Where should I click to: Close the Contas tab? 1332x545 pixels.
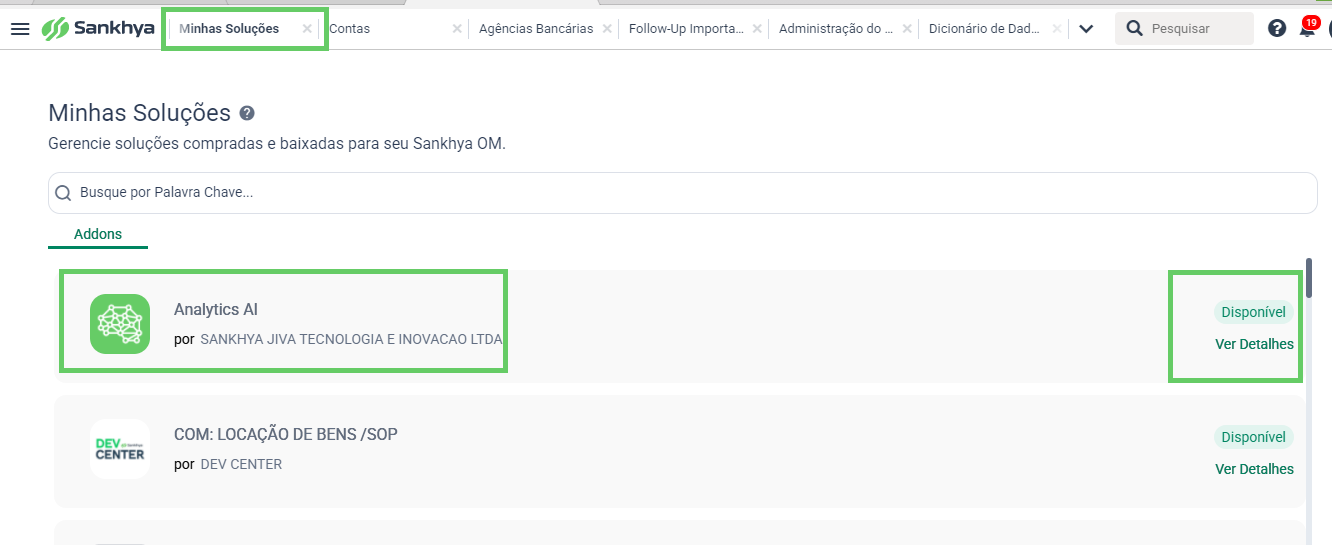point(457,29)
